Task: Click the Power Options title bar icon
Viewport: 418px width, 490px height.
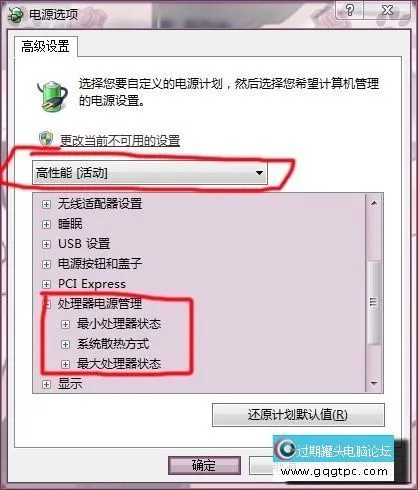Action: coord(15,15)
